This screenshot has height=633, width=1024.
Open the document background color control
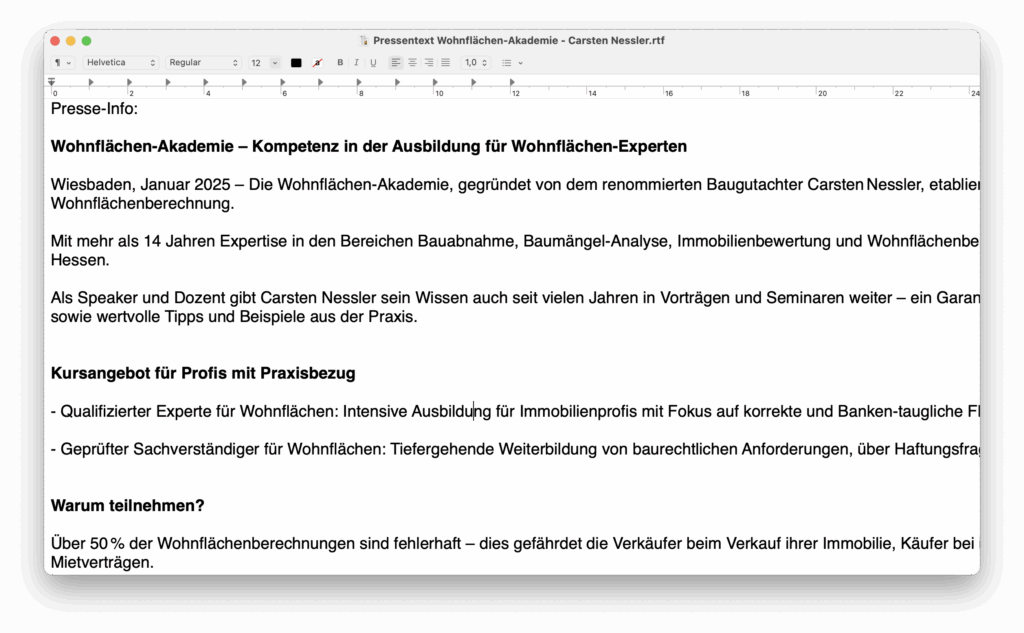pos(318,62)
